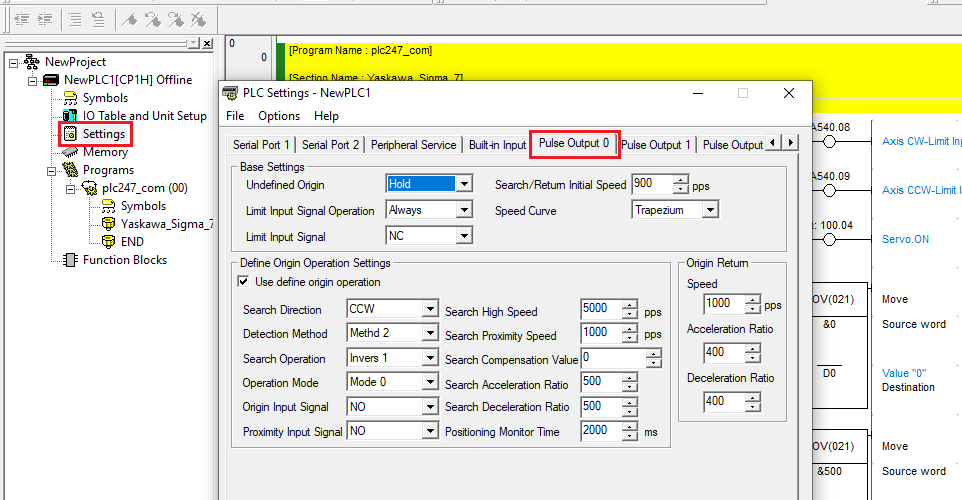Viewport: 962px width, 500px height.
Task: Click the comment lines toolbar icon
Action: point(75,20)
